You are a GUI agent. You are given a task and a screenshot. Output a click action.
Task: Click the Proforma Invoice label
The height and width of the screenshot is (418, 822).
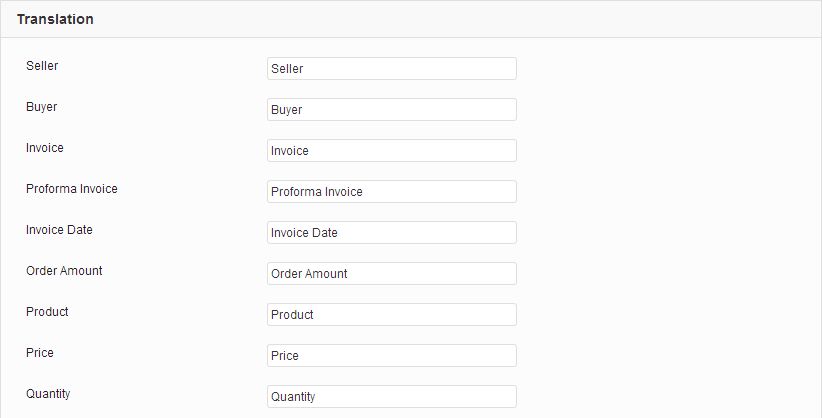click(72, 189)
